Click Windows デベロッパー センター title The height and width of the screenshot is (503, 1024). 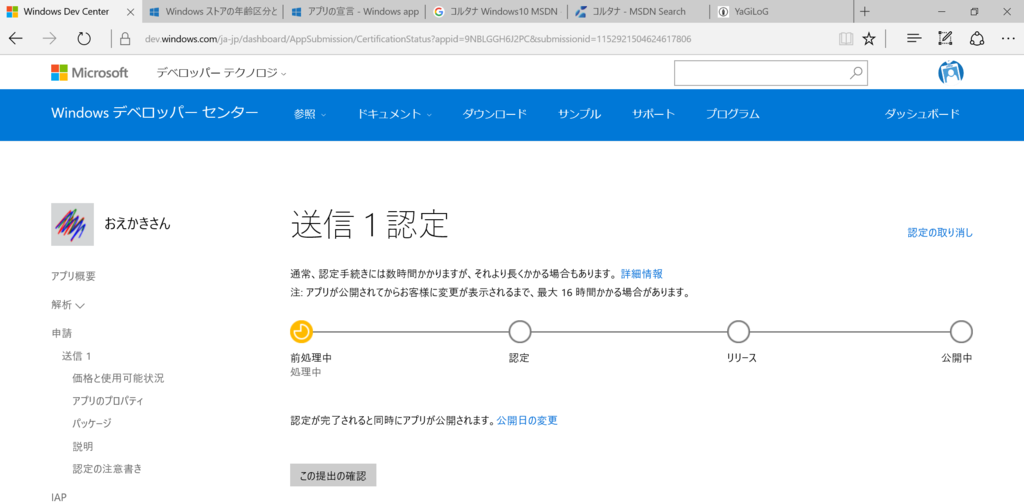tap(155, 113)
